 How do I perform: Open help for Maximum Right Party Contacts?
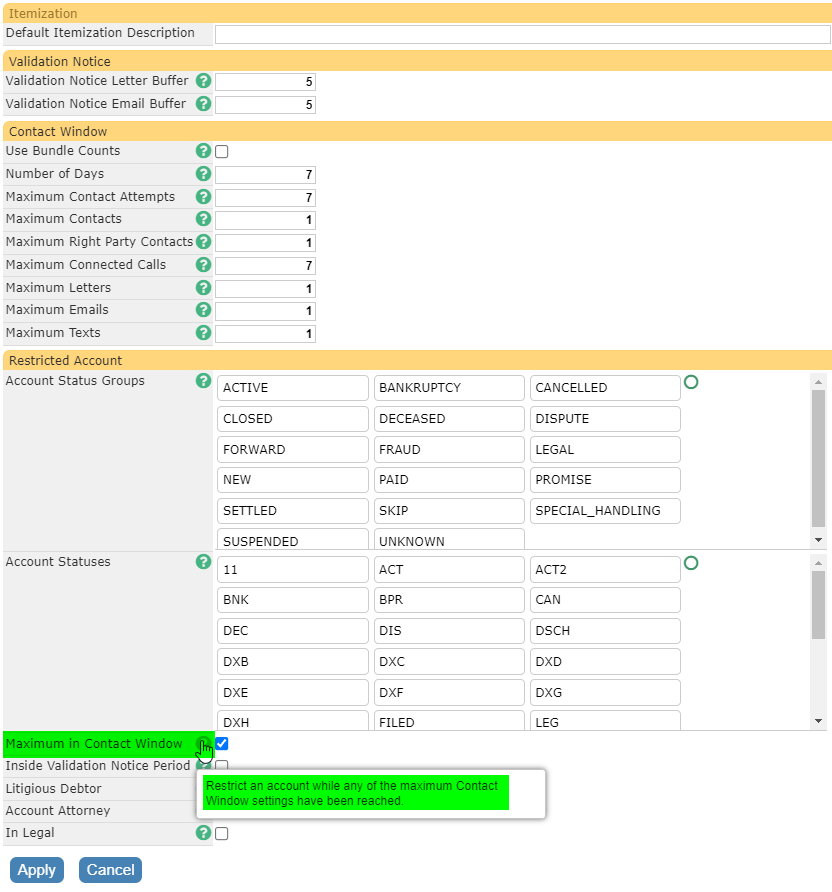point(203,241)
